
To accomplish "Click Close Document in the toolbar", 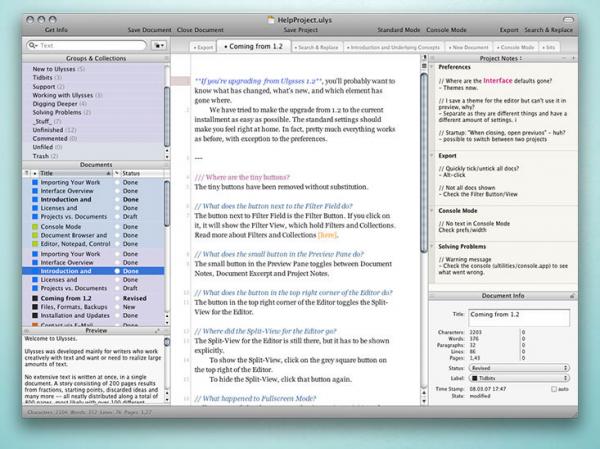I will [x=200, y=30].
